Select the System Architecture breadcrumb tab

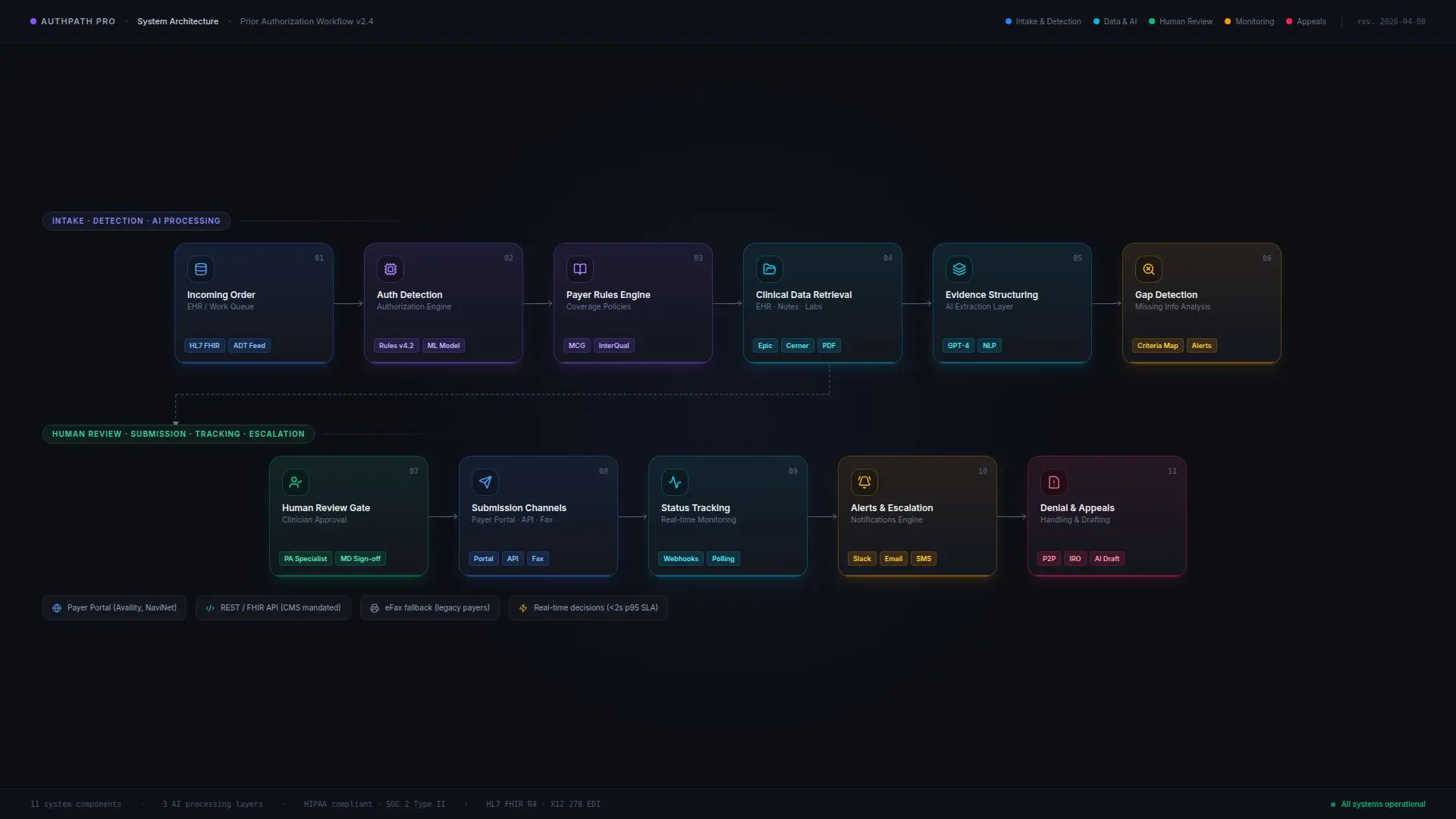[177, 21]
